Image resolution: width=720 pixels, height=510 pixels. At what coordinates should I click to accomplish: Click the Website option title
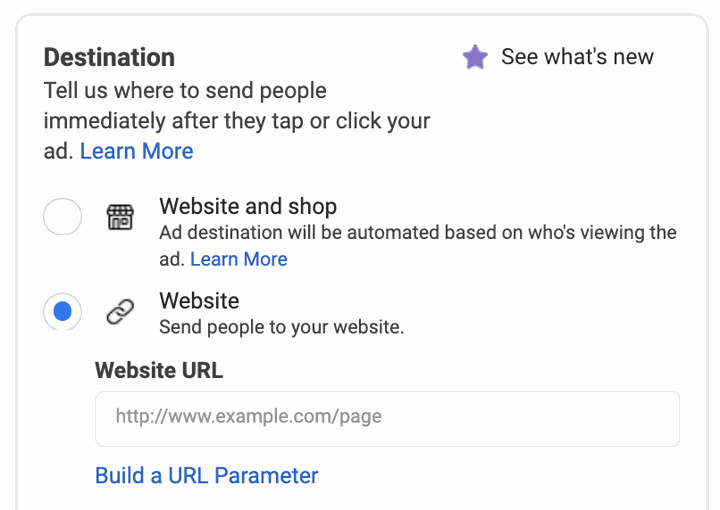(199, 301)
